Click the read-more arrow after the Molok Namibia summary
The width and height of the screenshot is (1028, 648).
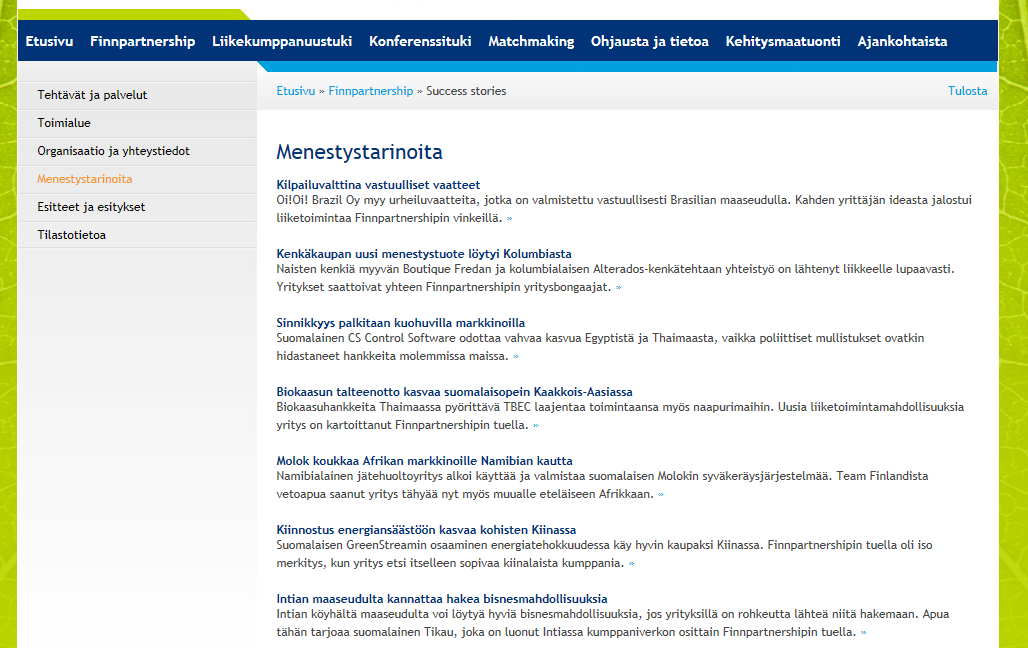661,495
